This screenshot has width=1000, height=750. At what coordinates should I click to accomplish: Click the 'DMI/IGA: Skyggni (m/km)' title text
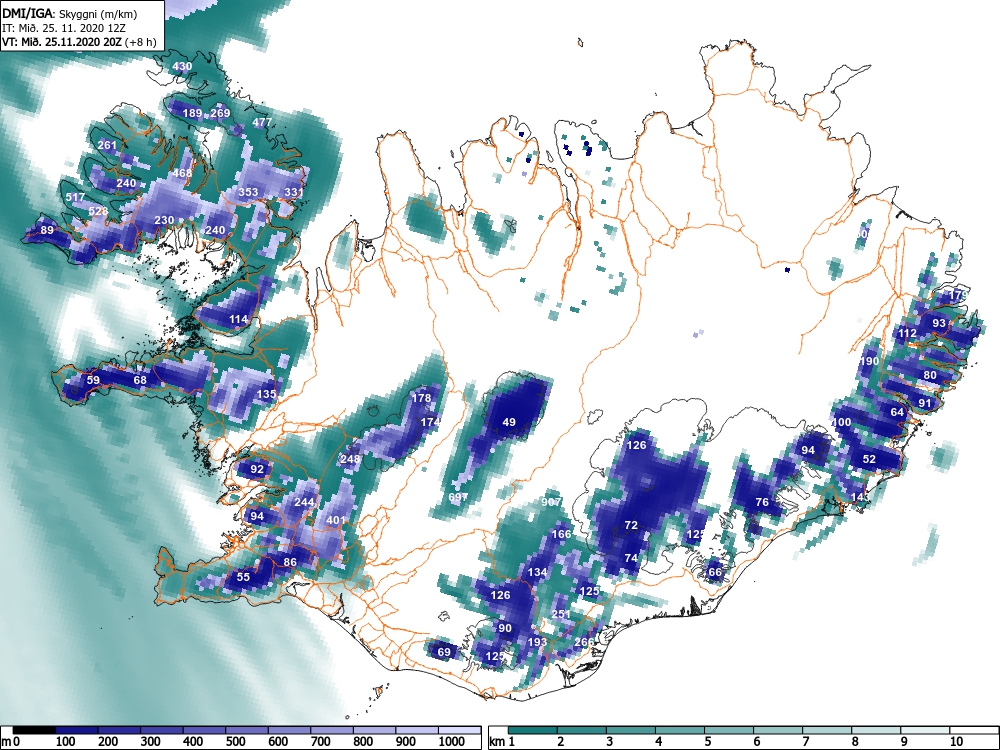tap(69, 13)
